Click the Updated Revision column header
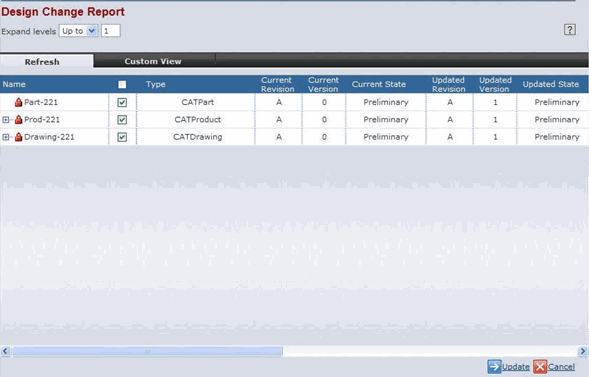589x377 pixels. tap(449, 84)
